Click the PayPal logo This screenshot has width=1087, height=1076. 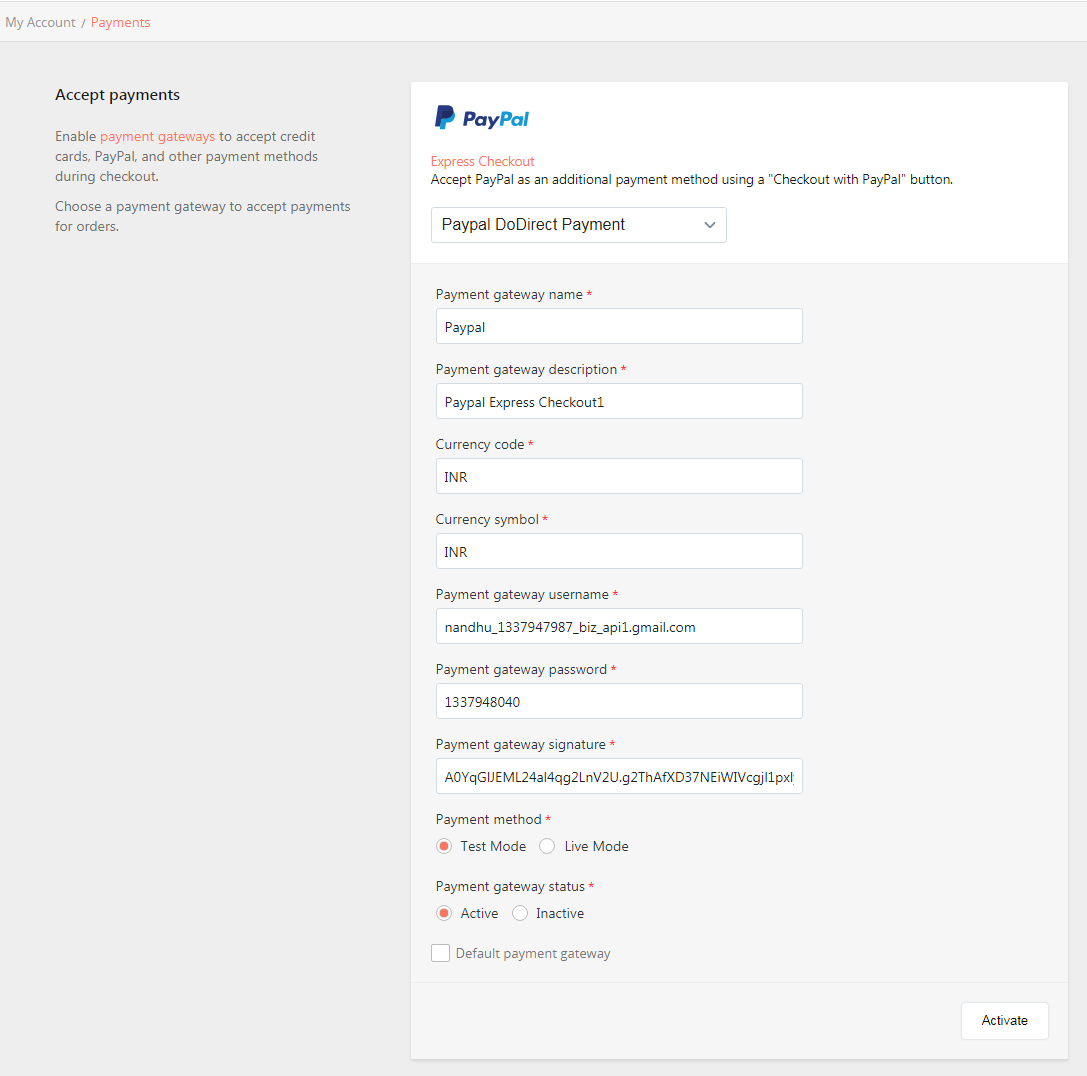click(482, 118)
